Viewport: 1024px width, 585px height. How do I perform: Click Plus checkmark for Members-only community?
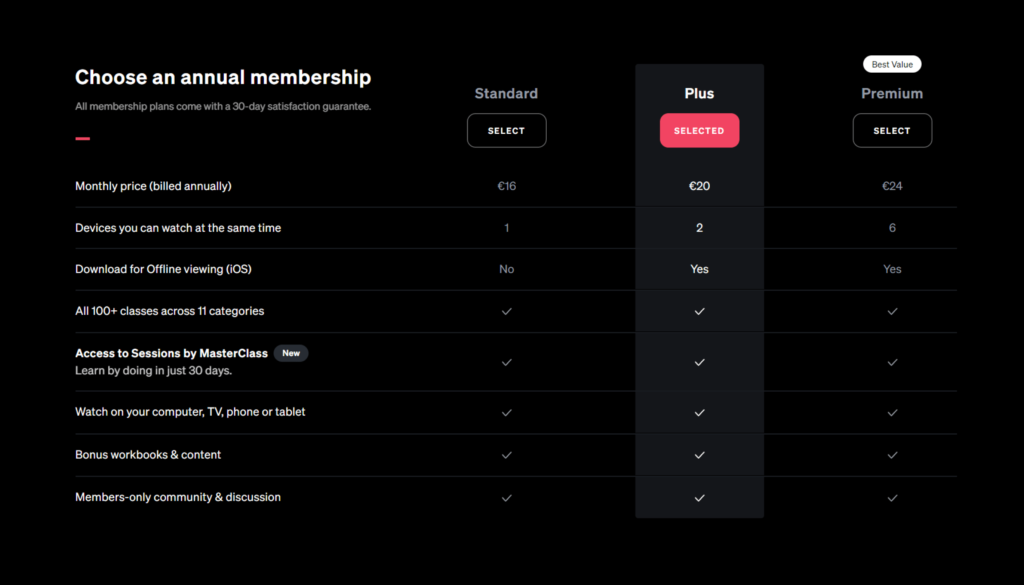coord(699,498)
